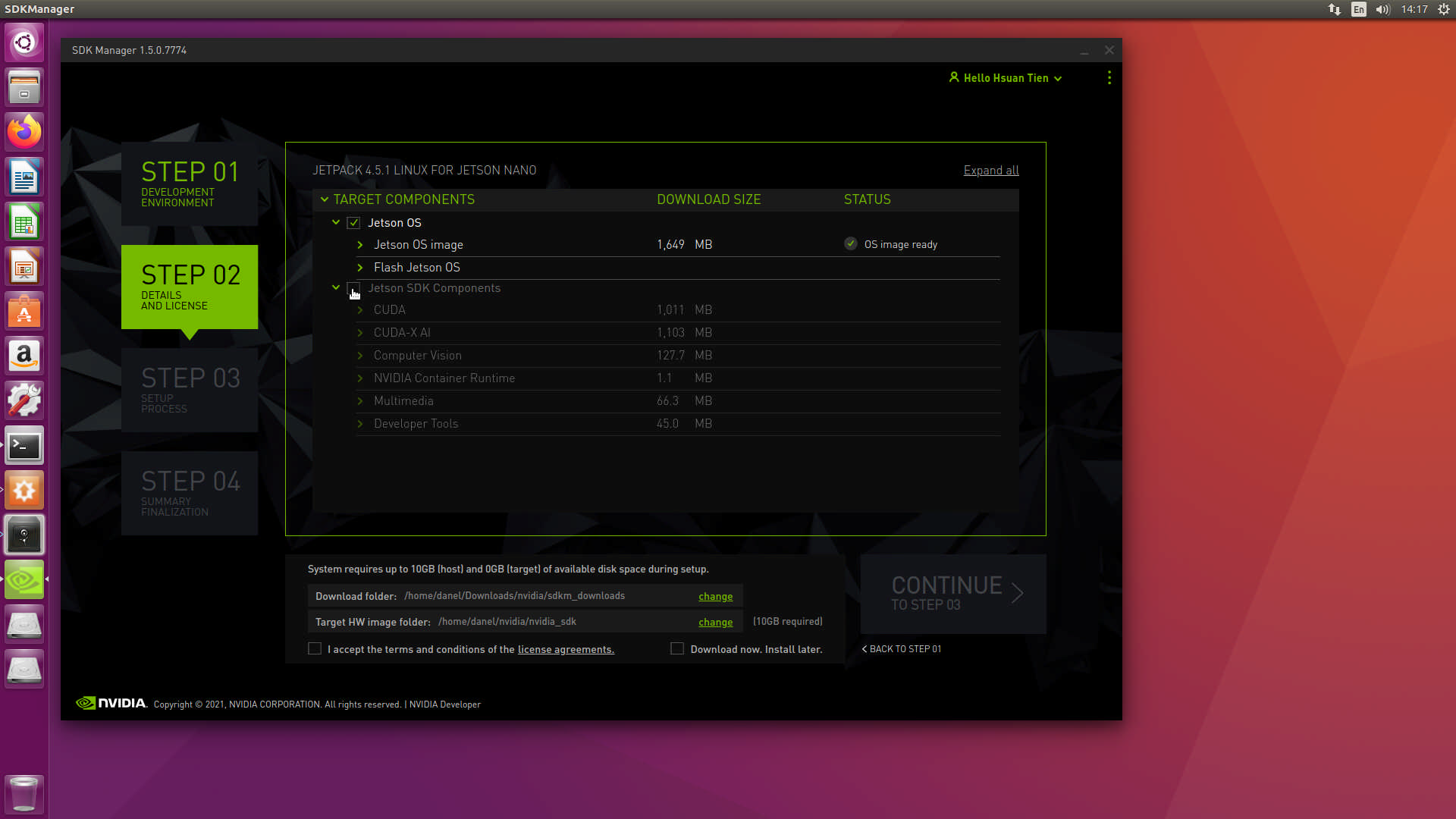This screenshot has width=1456, height=819.
Task: Click the OS image ready status icon
Action: (851, 244)
